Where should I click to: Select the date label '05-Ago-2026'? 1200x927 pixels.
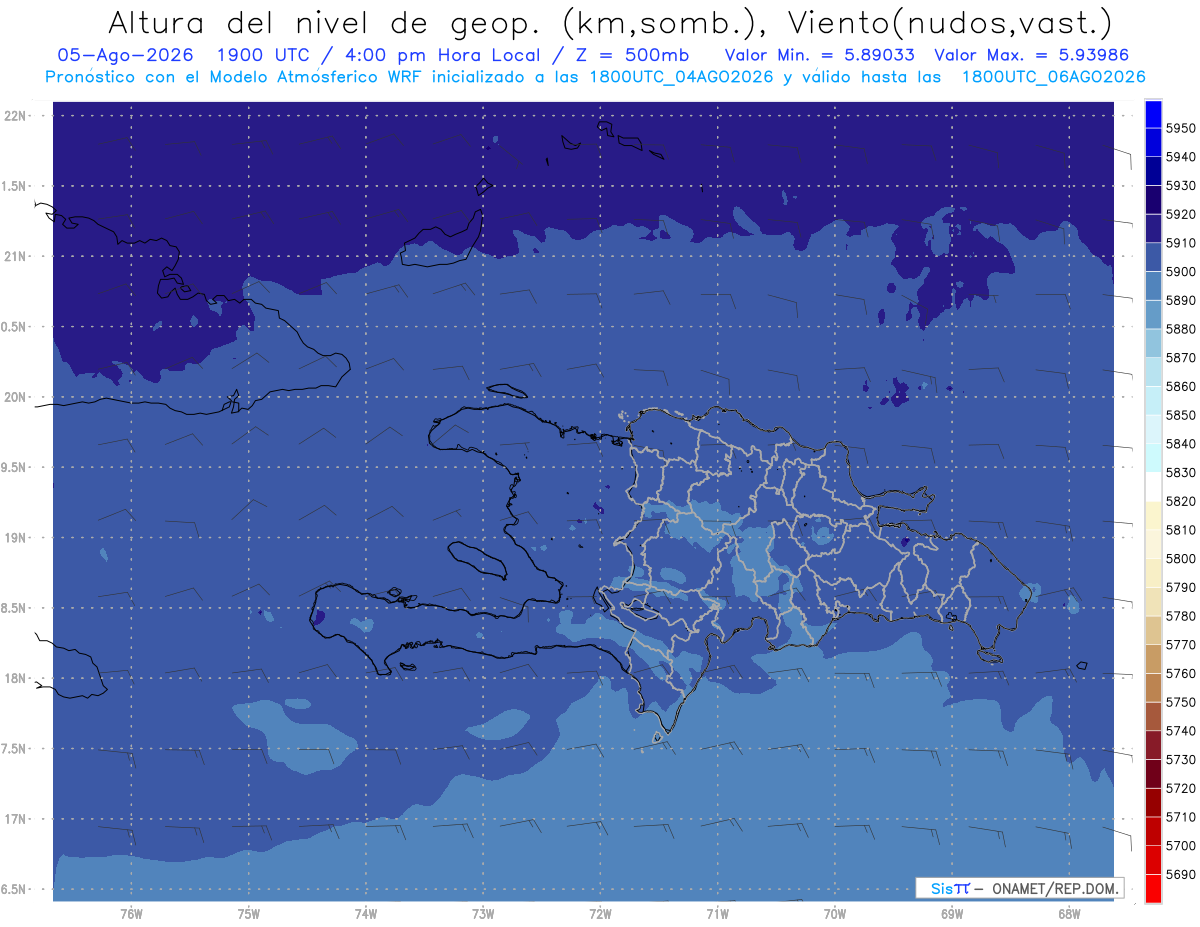pyautogui.click(x=126, y=55)
